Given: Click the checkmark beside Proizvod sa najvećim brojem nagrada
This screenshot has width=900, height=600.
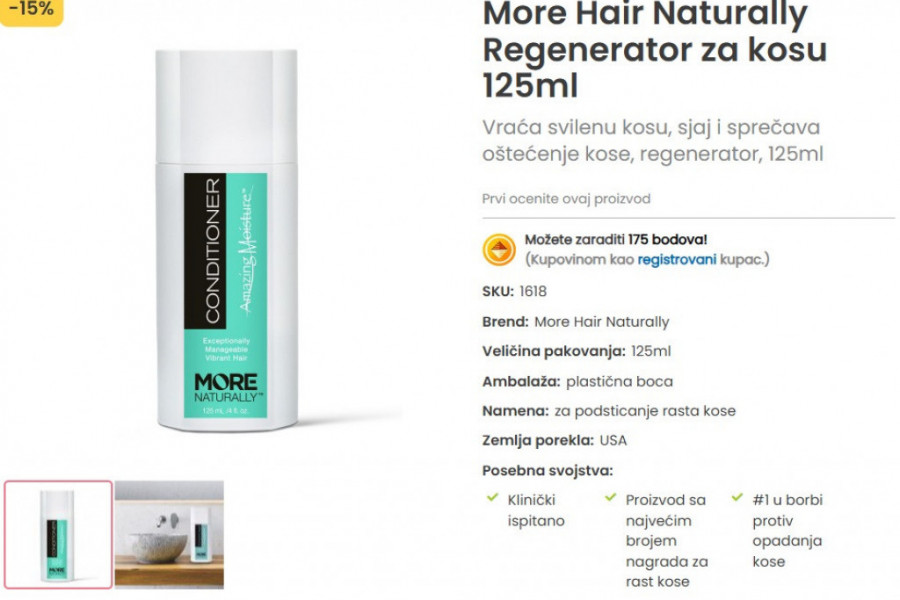Looking at the screenshot, I should point(611,498).
